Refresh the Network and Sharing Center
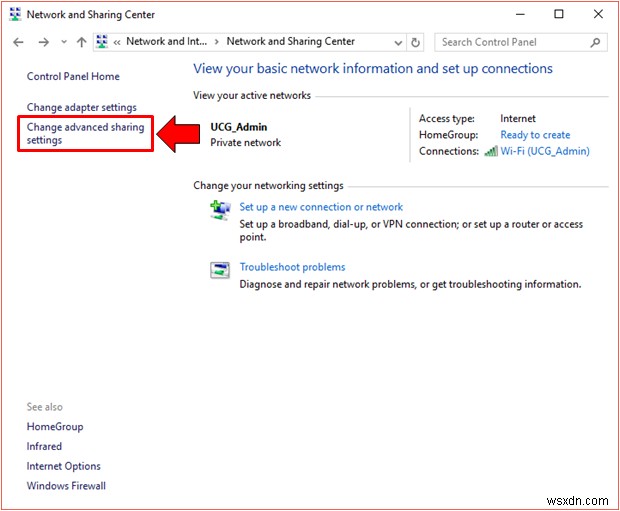The image size is (620, 511). tap(415, 42)
